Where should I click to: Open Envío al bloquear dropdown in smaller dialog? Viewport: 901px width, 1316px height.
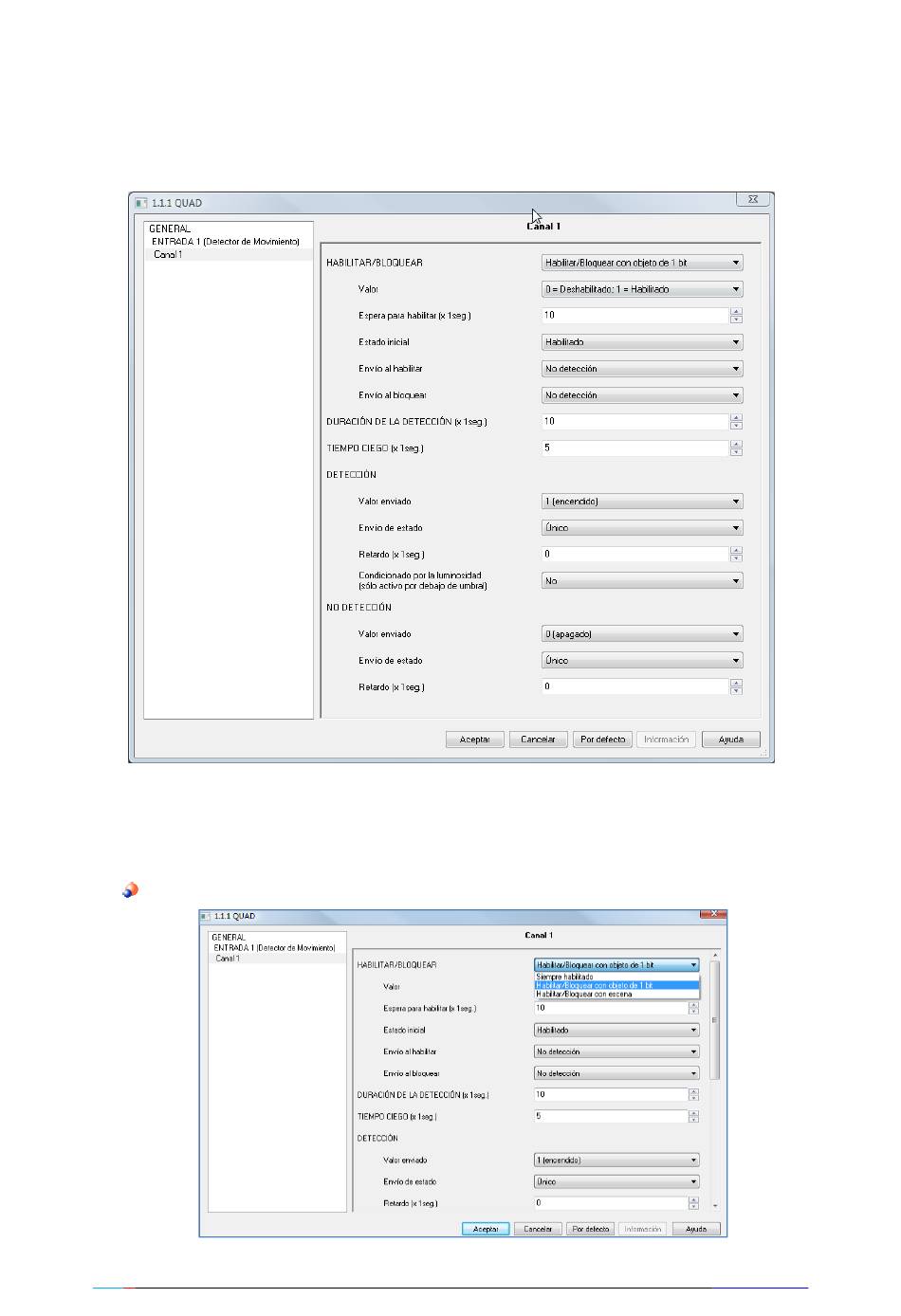pos(617,1074)
